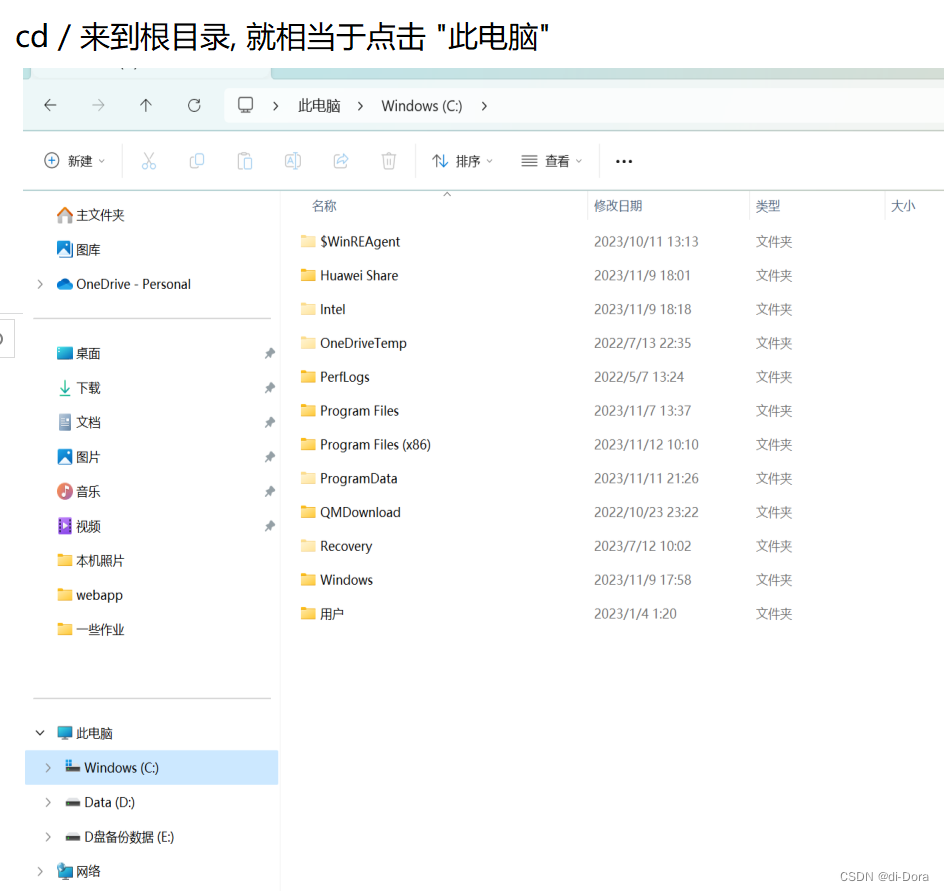Click the pin icon beside 文档
Image resolution: width=944 pixels, height=891 pixels.
click(x=270, y=422)
